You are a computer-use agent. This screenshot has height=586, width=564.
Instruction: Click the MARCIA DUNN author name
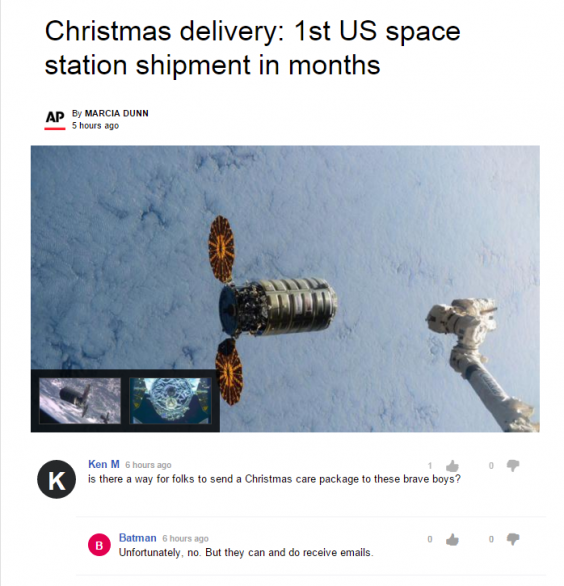[117, 113]
